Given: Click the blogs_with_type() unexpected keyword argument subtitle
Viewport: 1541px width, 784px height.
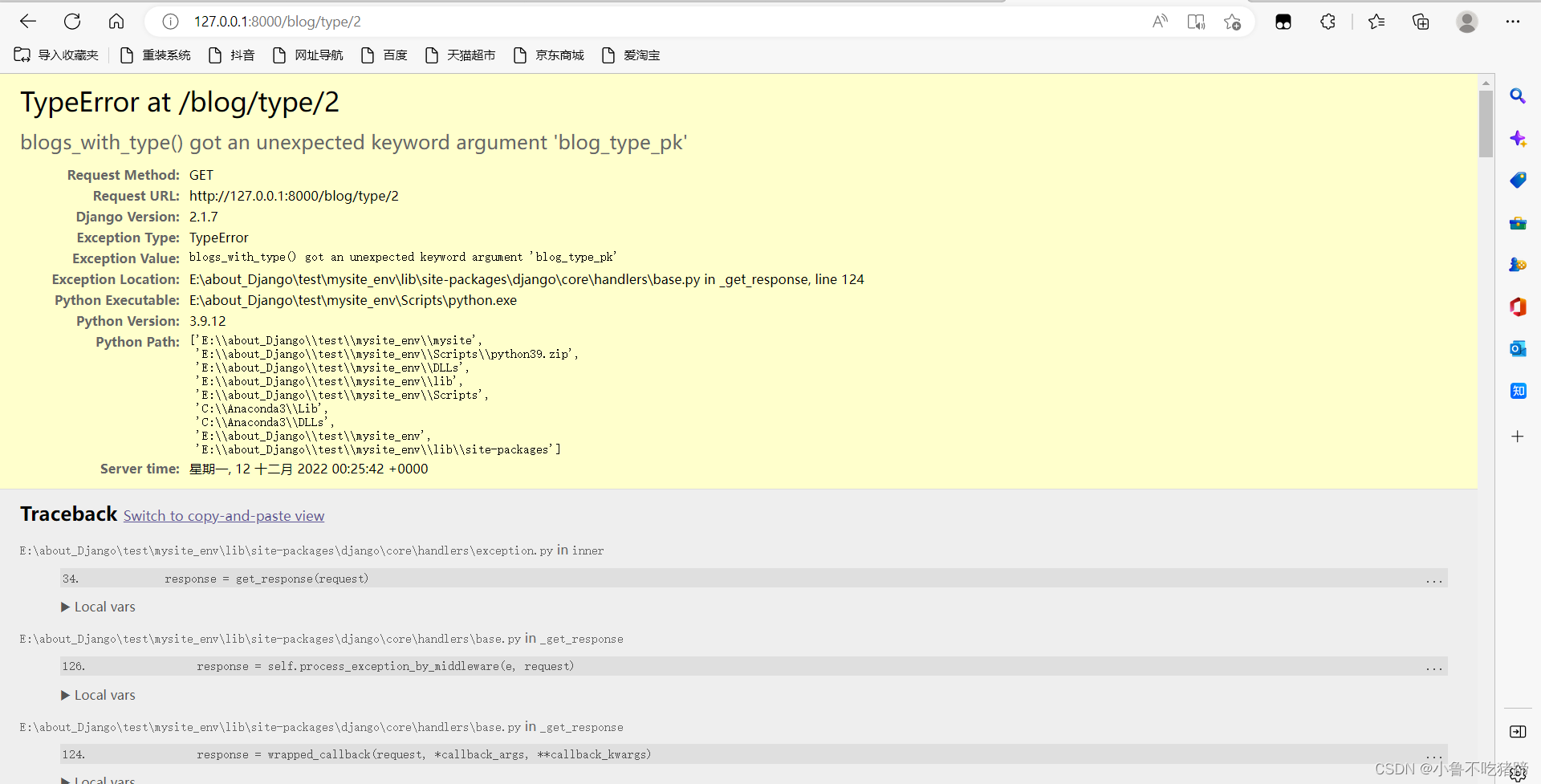Looking at the screenshot, I should pyautogui.click(x=354, y=143).
